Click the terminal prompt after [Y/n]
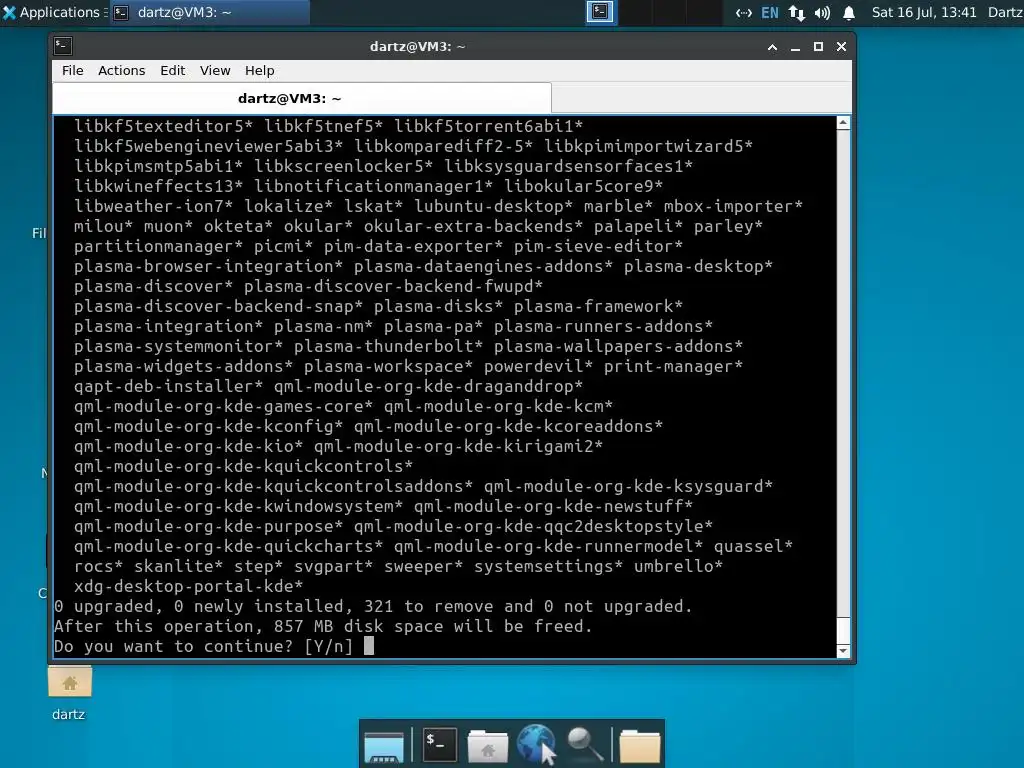 (x=369, y=646)
